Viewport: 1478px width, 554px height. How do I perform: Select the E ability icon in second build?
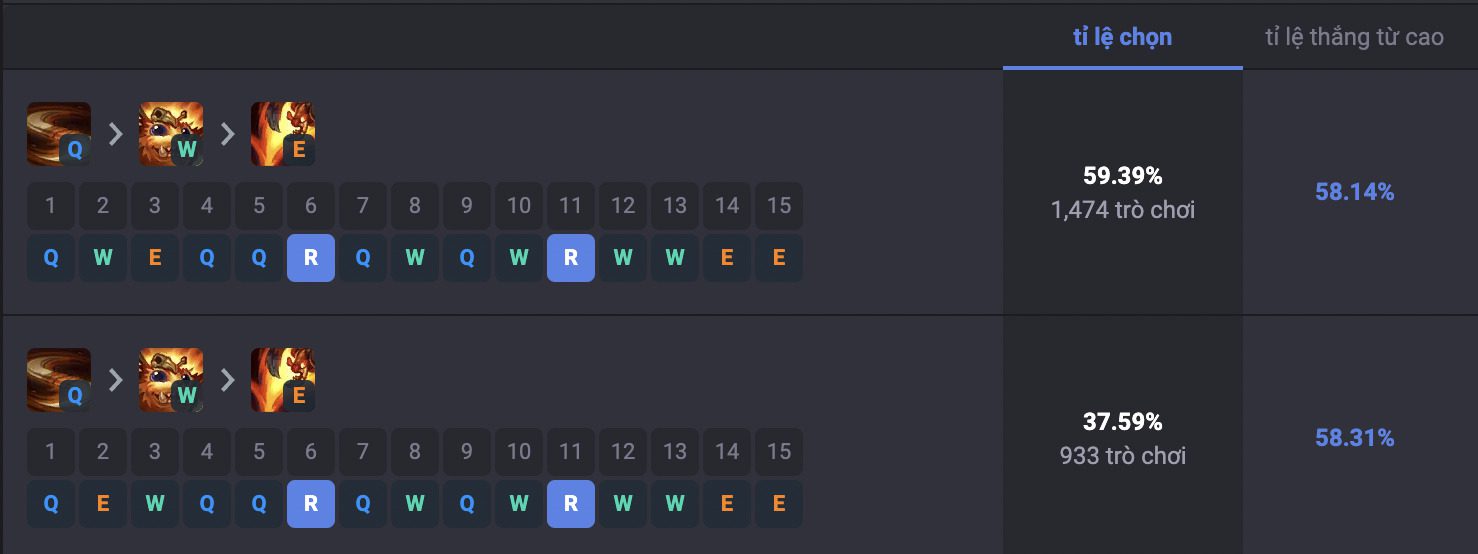(283, 380)
